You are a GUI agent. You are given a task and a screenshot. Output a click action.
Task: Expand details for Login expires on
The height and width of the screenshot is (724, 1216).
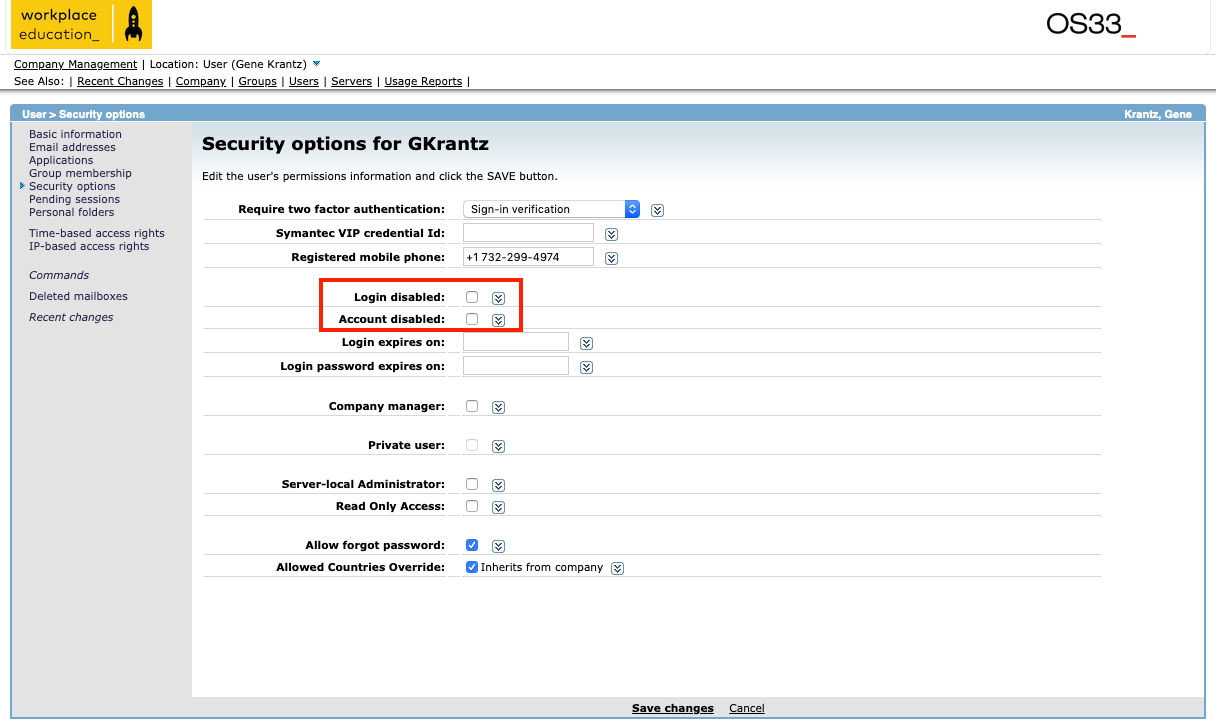(587, 343)
